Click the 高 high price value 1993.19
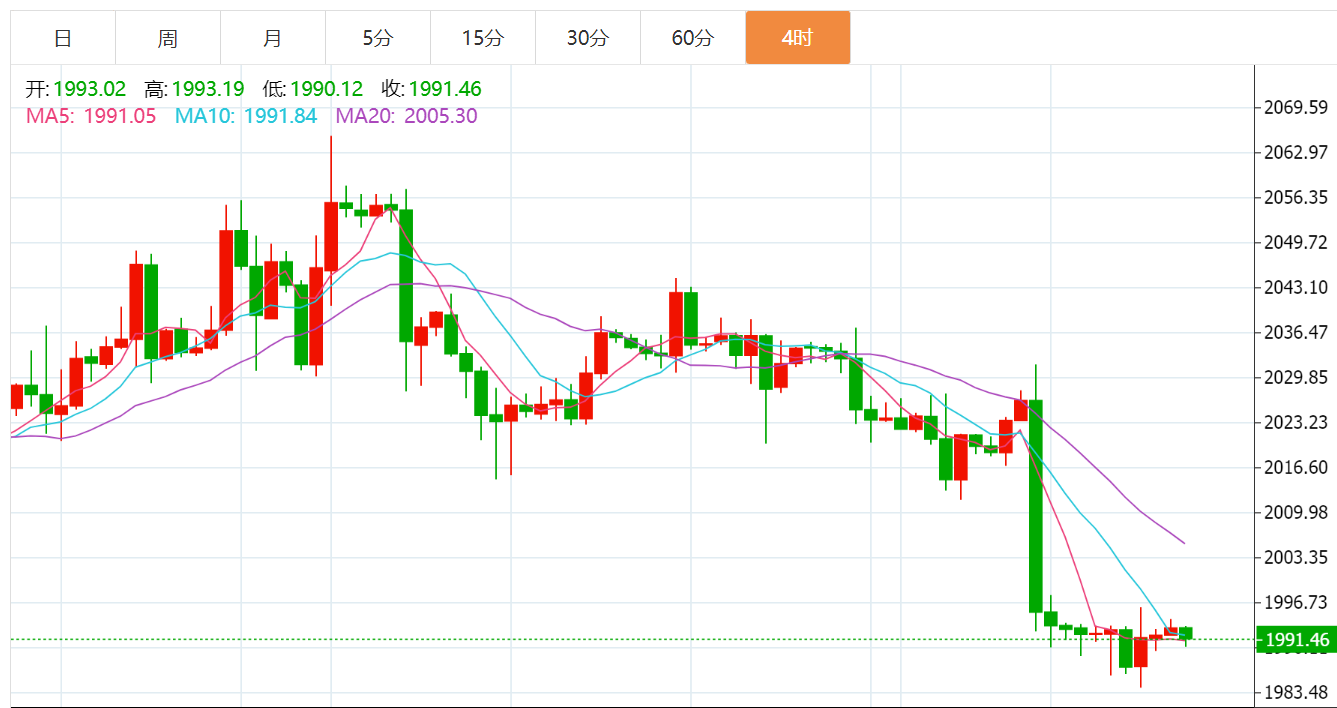Viewport: 1337px width, 708px height. click(208, 89)
